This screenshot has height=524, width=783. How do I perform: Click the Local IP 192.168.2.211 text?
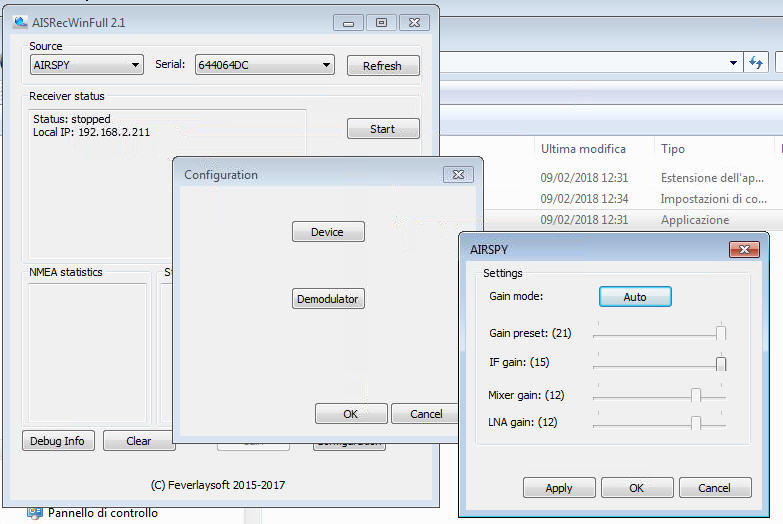(x=91, y=132)
